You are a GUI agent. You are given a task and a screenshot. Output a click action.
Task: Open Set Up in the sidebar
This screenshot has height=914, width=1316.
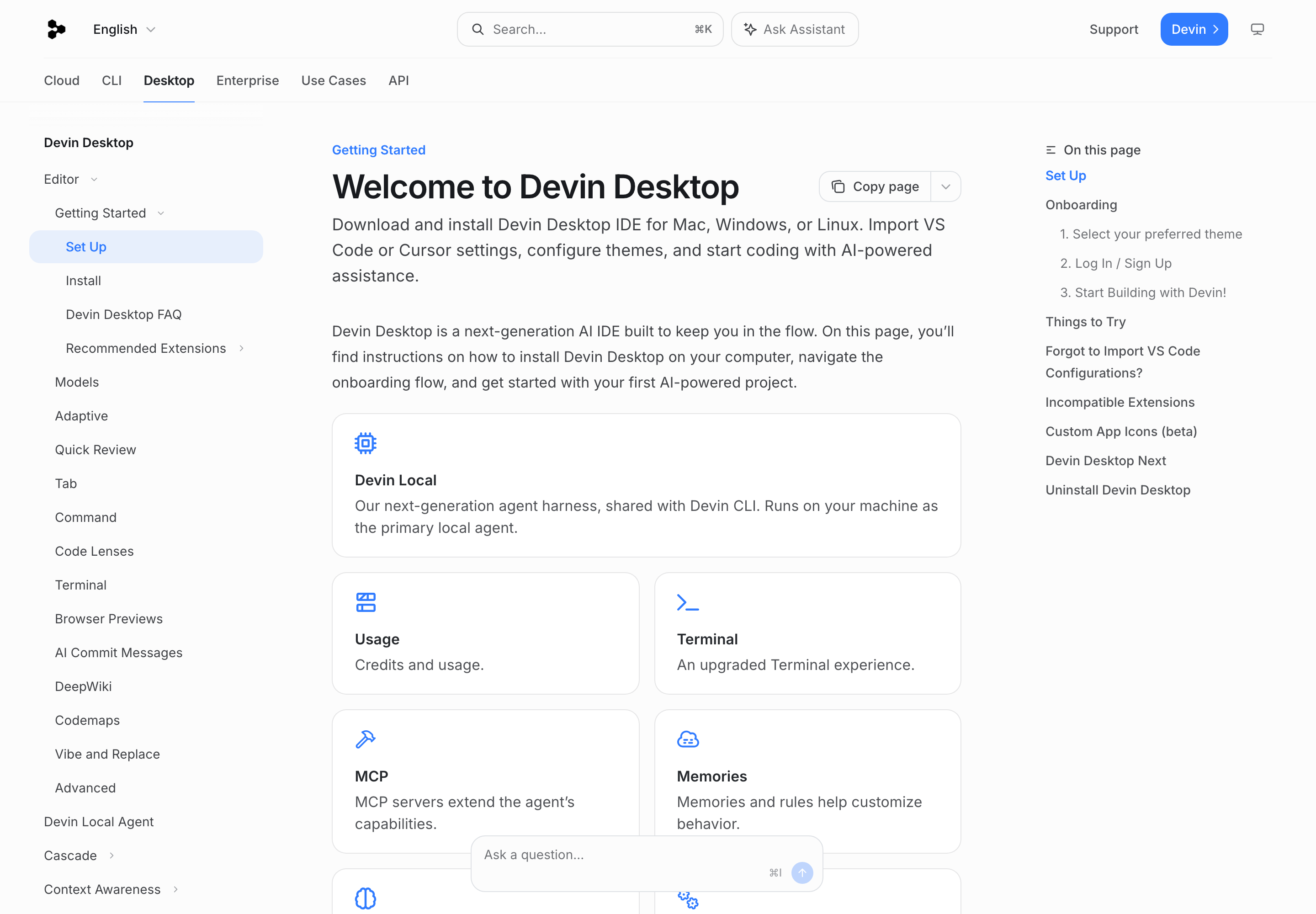(x=146, y=247)
